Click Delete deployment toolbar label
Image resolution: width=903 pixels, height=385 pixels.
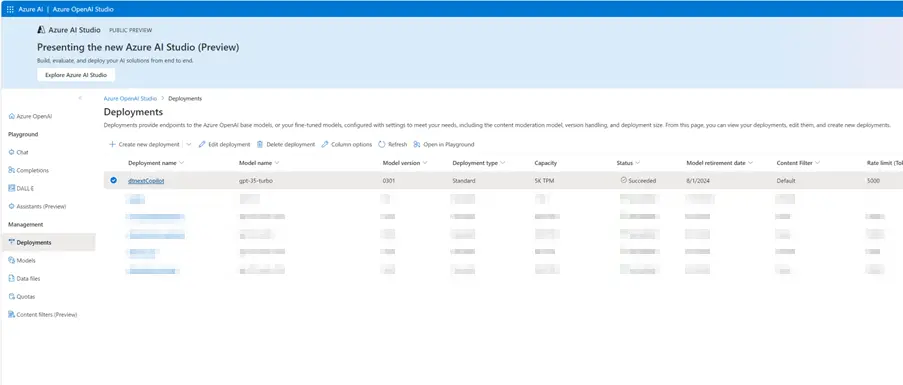point(291,144)
